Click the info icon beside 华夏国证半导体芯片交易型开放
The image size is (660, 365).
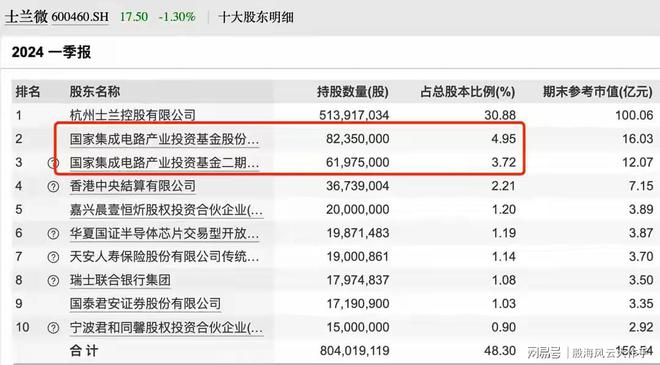coord(53,233)
